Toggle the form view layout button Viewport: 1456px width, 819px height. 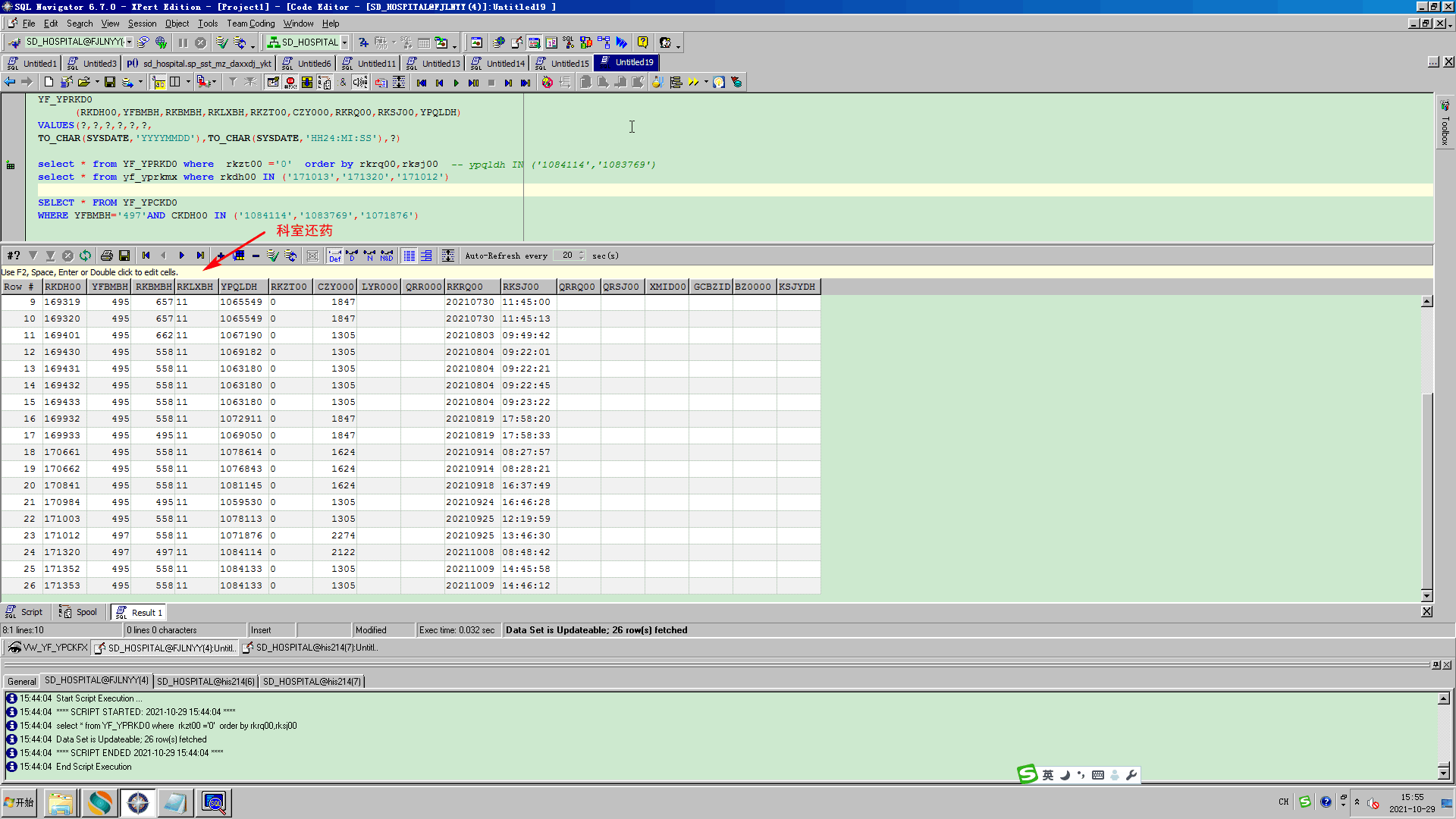[x=426, y=256]
